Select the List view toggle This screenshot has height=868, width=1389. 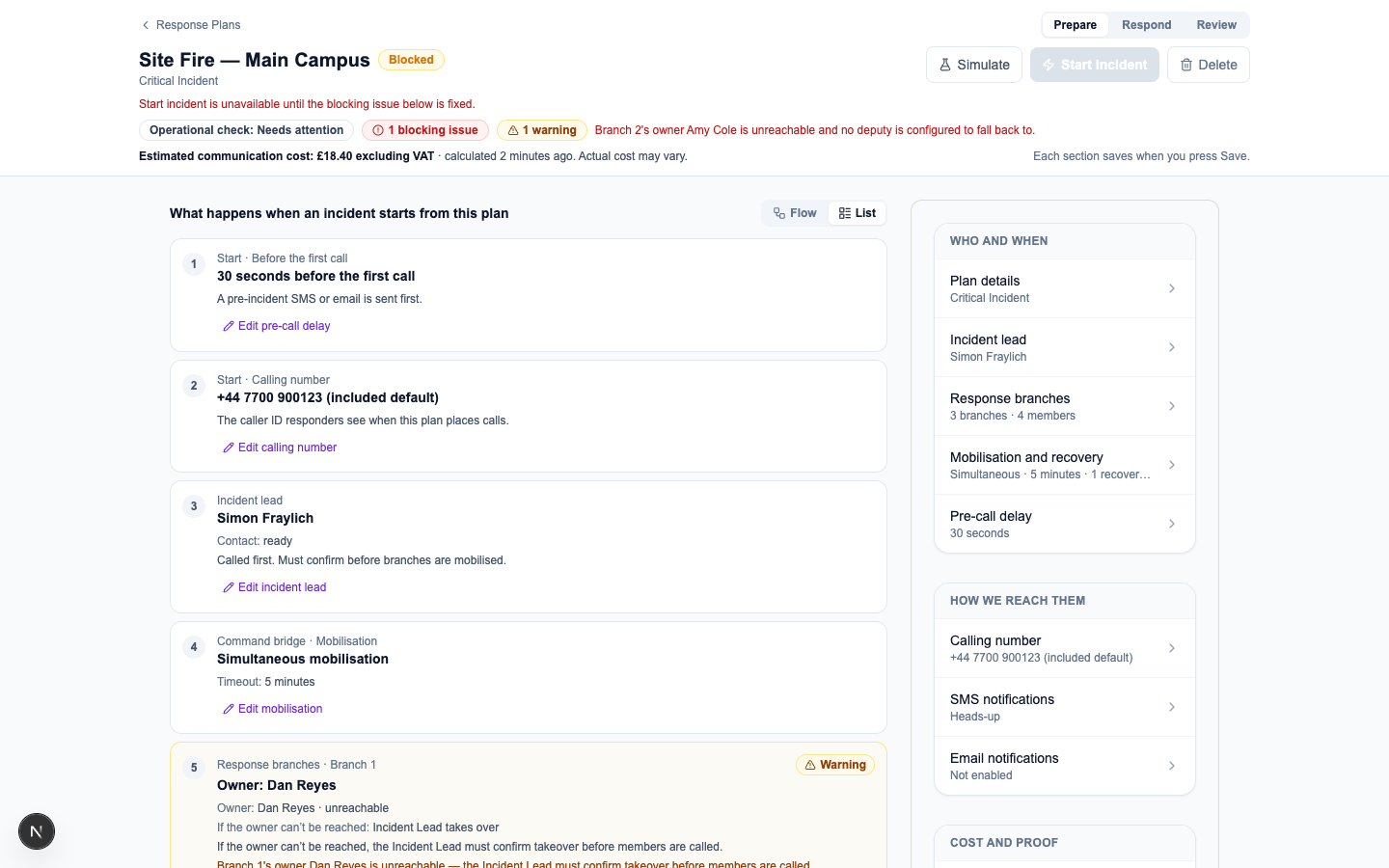click(x=858, y=213)
